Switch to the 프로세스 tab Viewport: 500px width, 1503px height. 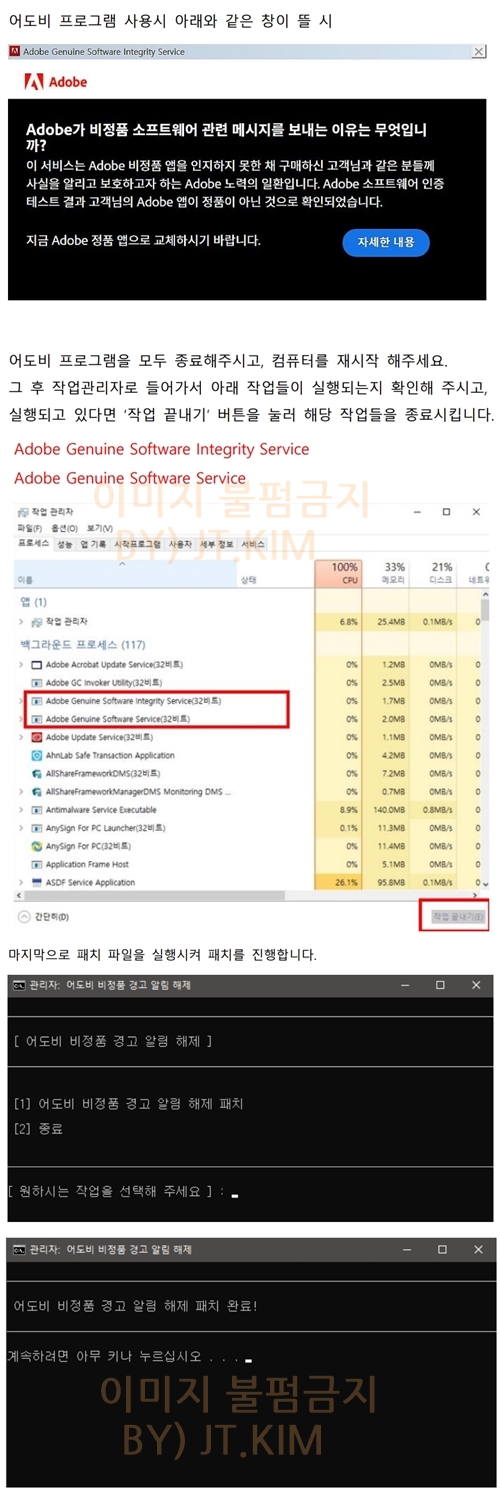pyautogui.click(x=34, y=544)
